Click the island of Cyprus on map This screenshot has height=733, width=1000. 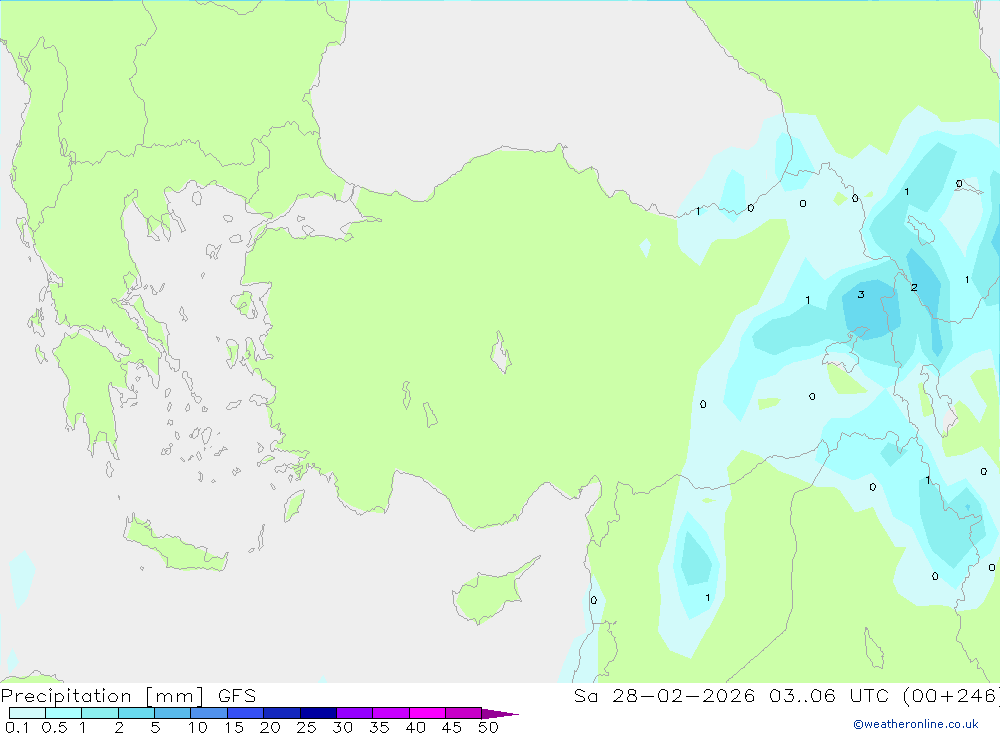tap(491, 594)
